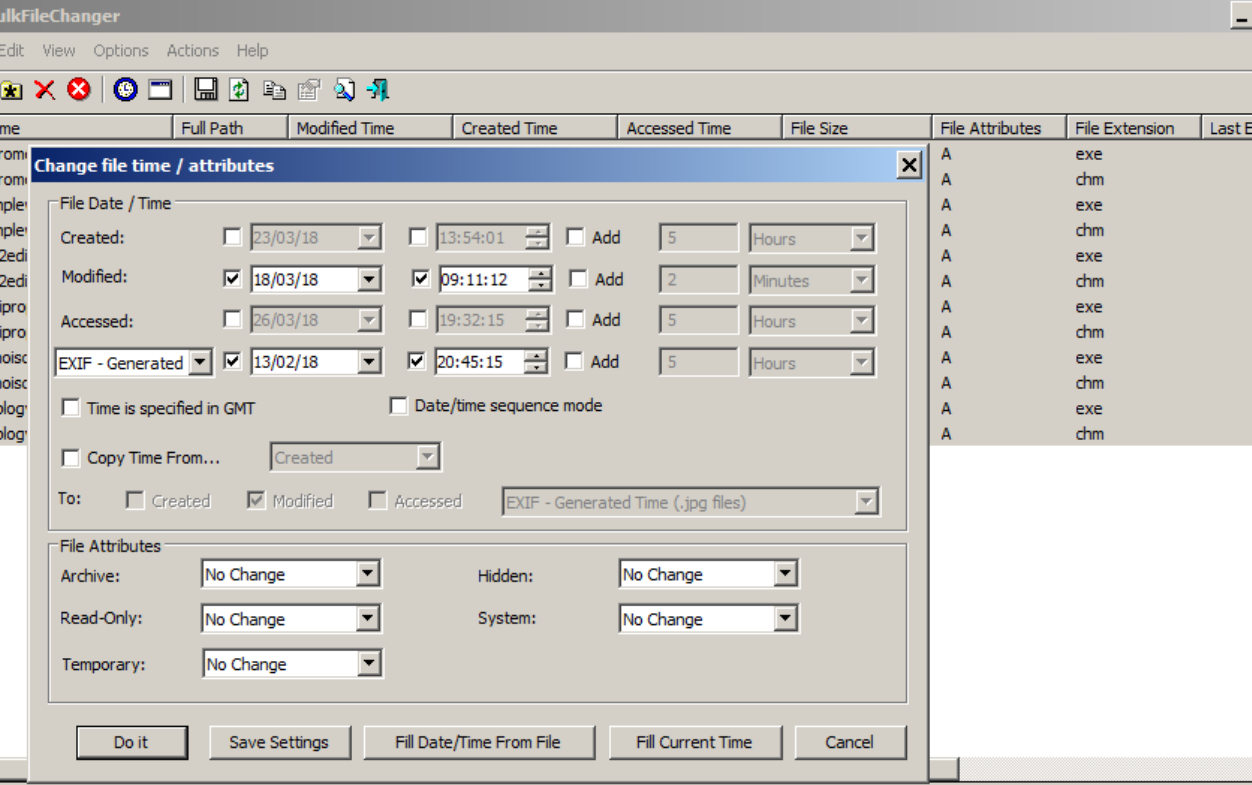Click the green arrows refresh icon
Screen dimensions: 1252x785
click(x=239, y=90)
